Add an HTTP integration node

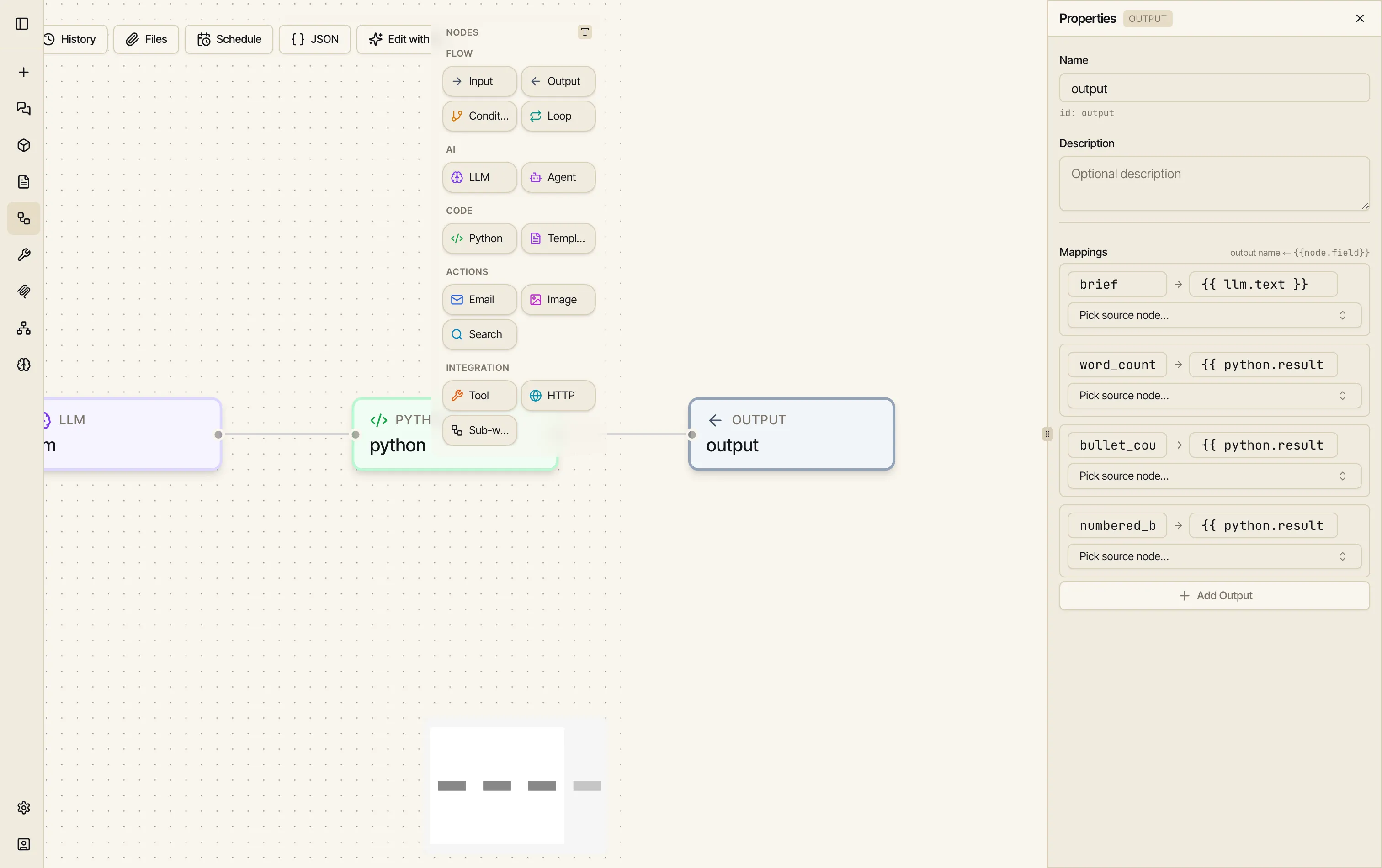[558, 396]
